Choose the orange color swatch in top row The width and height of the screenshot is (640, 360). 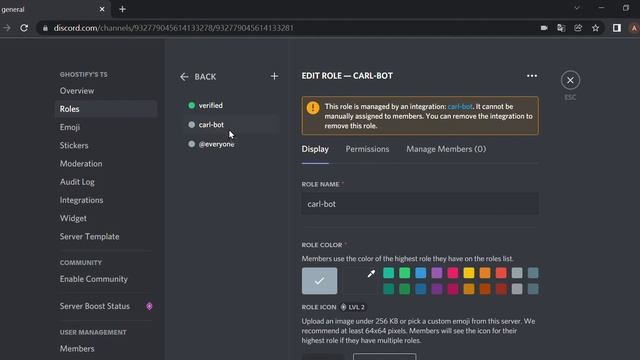tap(485, 273)
